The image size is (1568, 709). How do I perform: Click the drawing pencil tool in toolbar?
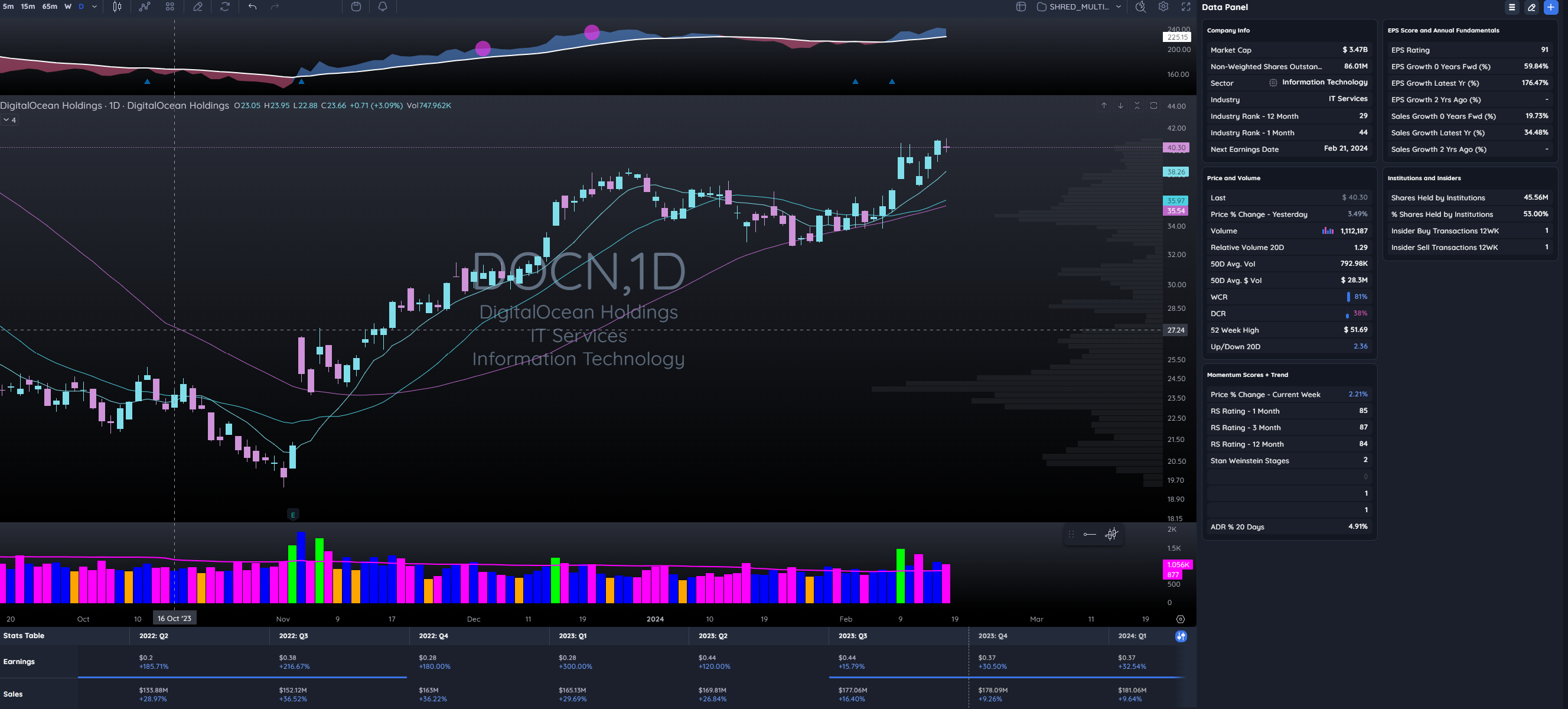198,6
